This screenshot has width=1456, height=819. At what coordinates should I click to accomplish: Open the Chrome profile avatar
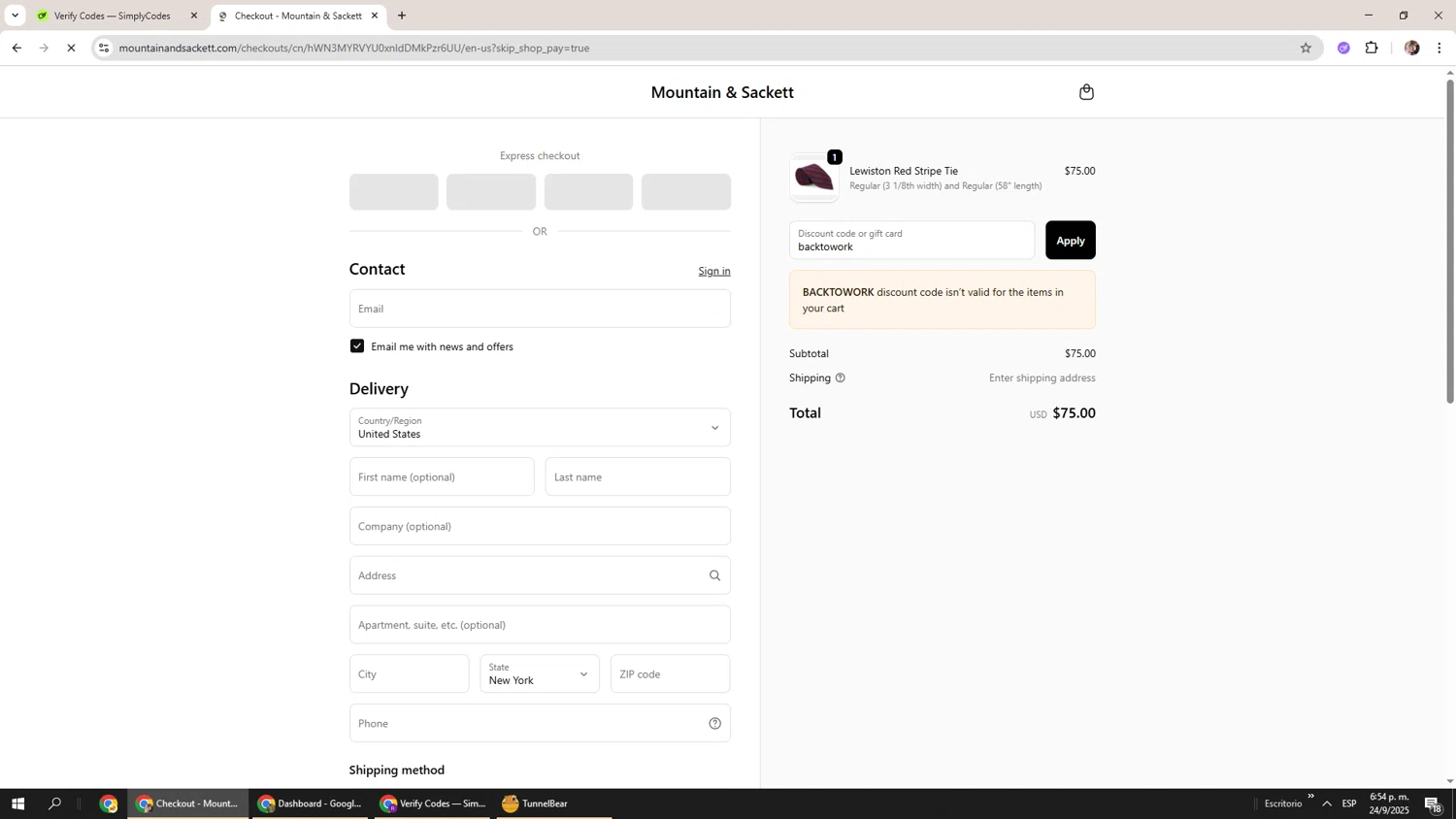click(x=1411, y=48)
